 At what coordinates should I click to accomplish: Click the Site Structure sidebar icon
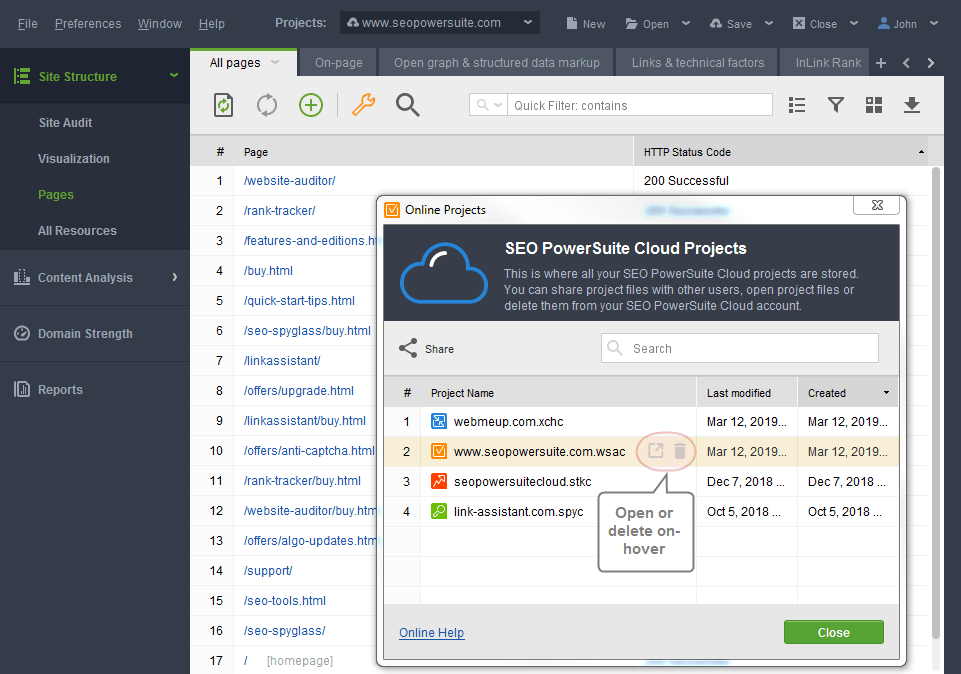click(x=22, y=76)
